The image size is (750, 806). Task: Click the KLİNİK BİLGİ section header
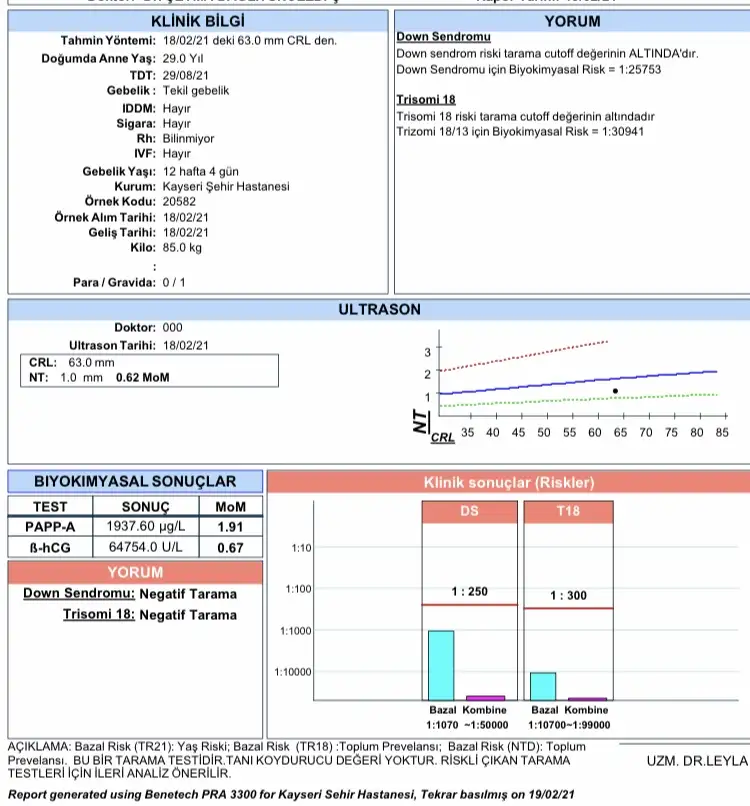click(x=198, y=21)
